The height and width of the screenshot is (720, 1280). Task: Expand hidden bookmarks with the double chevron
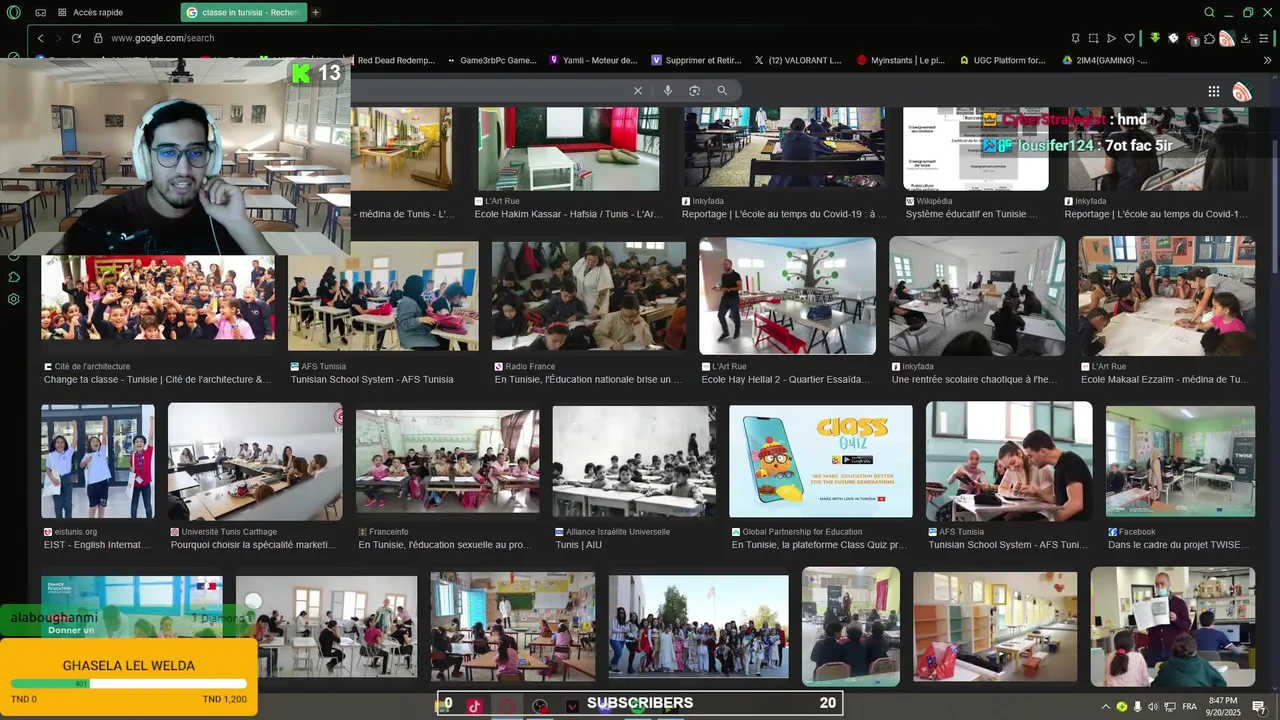1267,60
